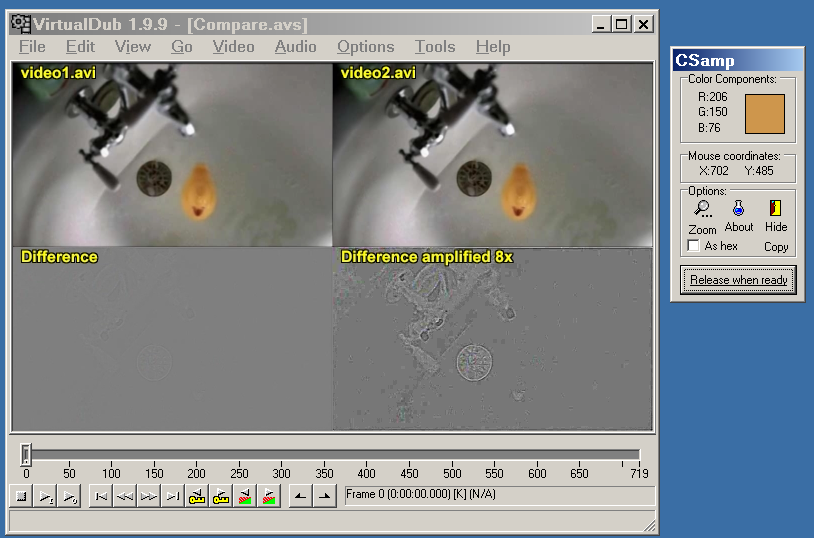Viewport: 814px width, 538px height.
Task: Scan backward for a scene change
Action: (x=245, y=496)
